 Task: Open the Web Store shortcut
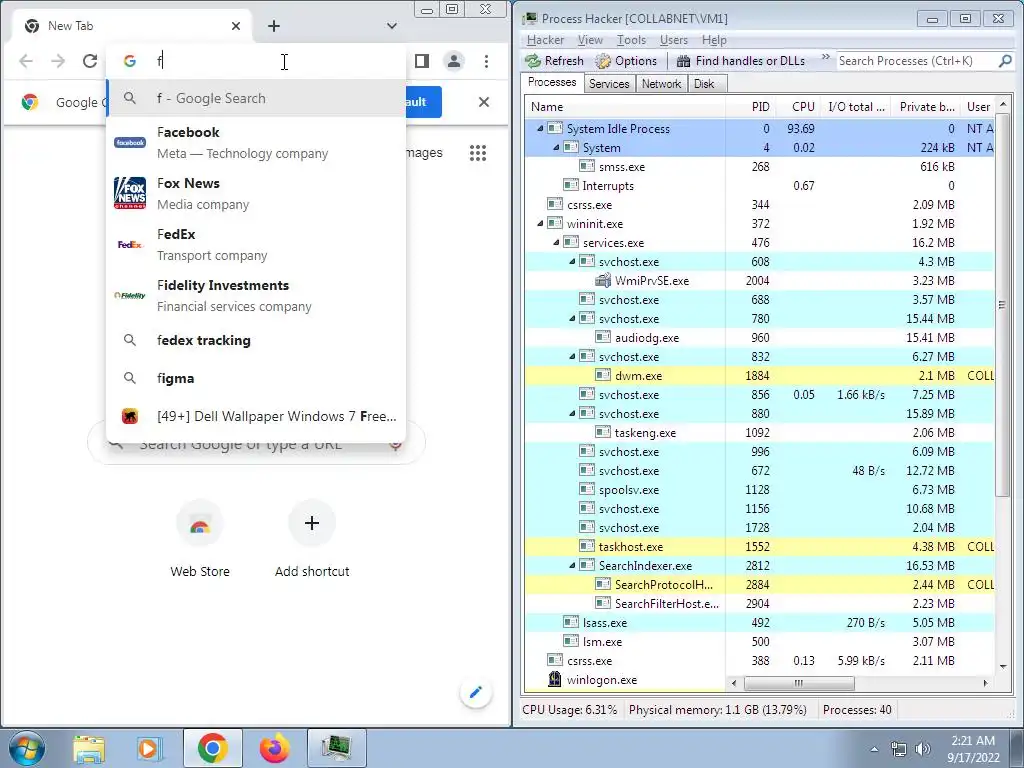200,539
